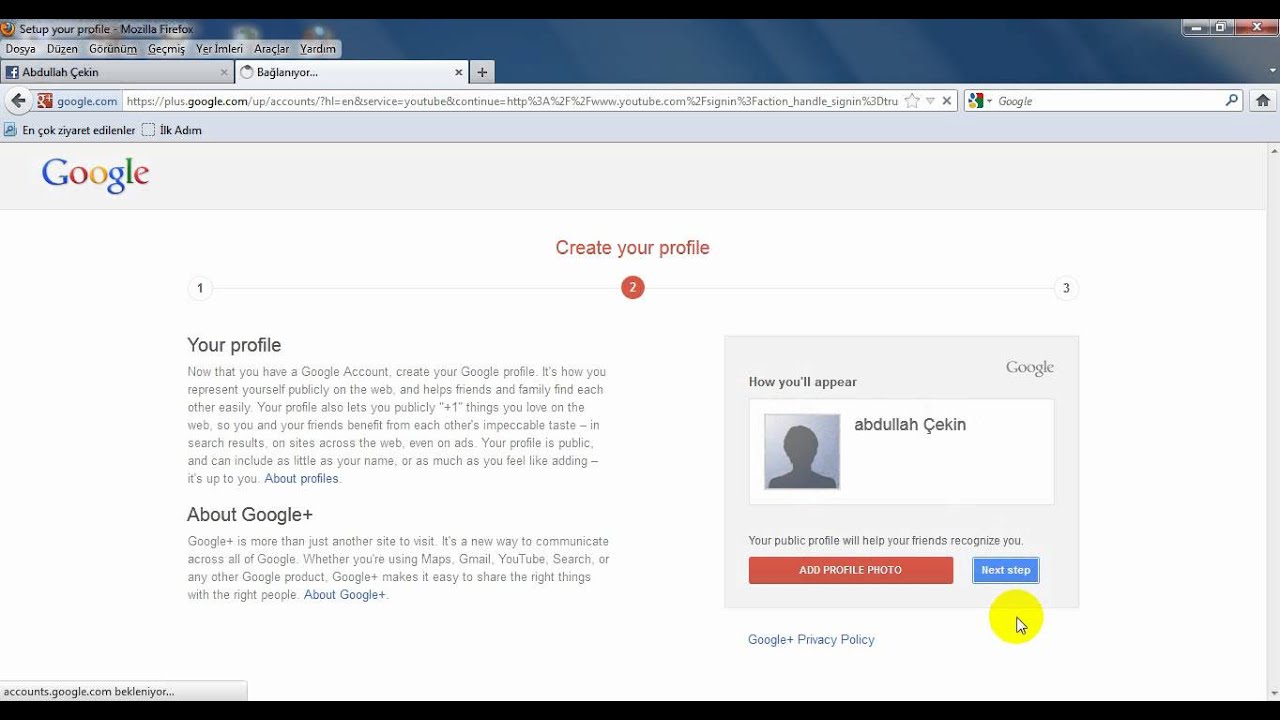
Task: Open the Google+ Privacy Policy link
Action: pos(811,640)
